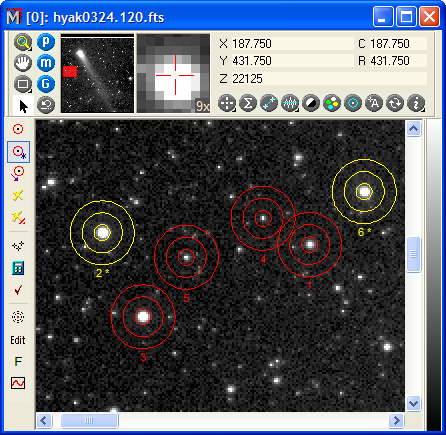Click the title bar text hyak0324.120.fts
This screenshot has height=435, width=446.
(x=109, y=17)
